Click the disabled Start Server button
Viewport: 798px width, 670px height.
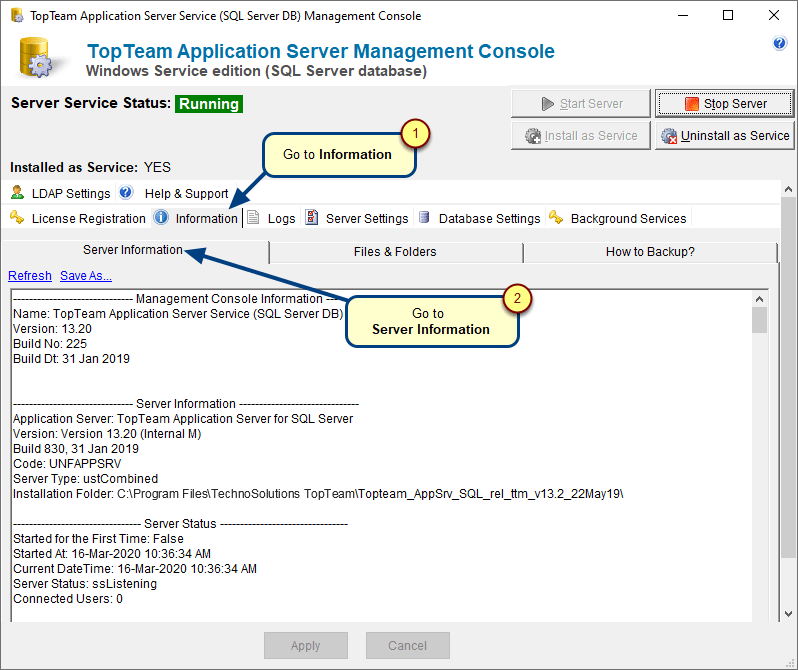click(581, 104)
